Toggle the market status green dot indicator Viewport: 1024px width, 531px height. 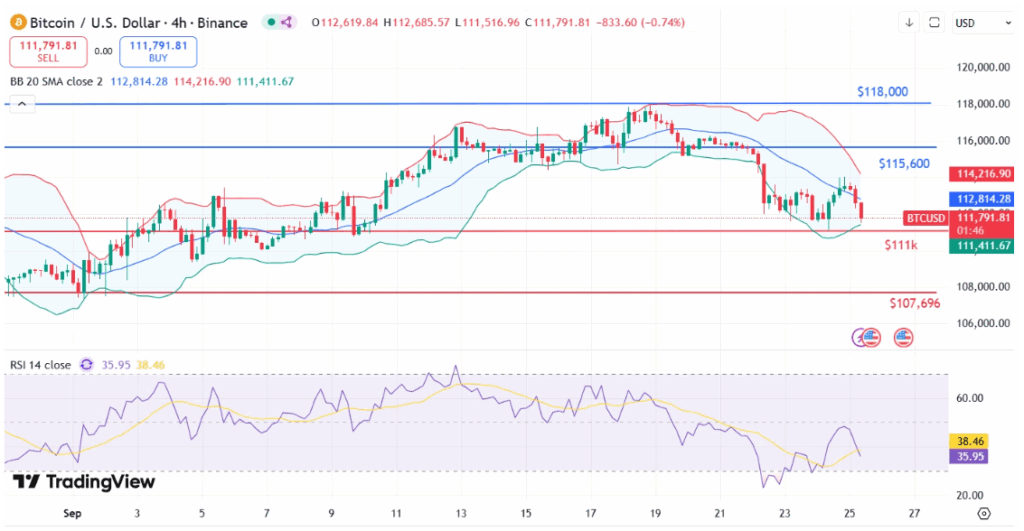pyautogui.click(x=271, y=23)
